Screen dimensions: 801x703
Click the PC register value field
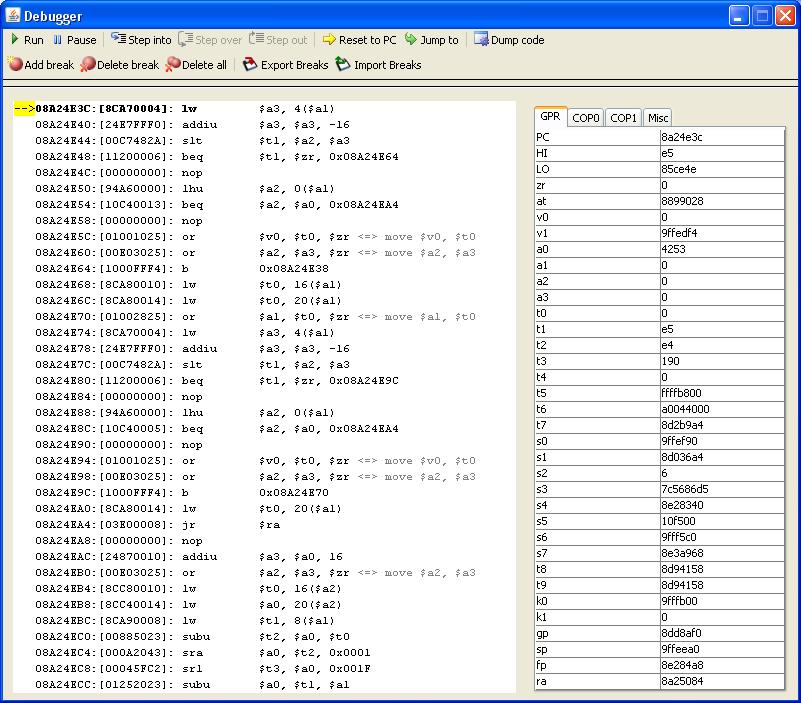(721, 137)
